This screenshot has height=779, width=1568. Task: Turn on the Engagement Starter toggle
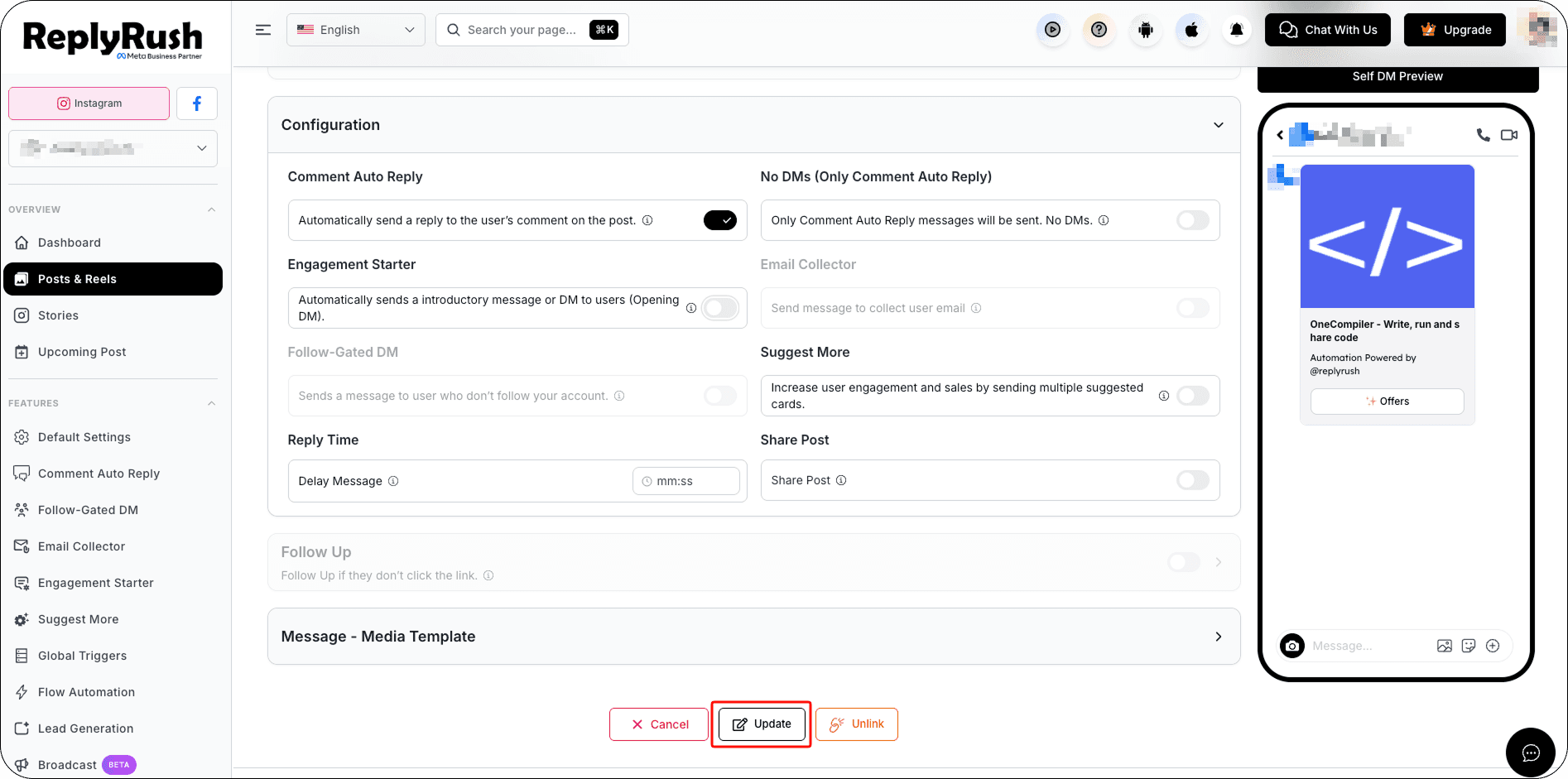(720, 308)
